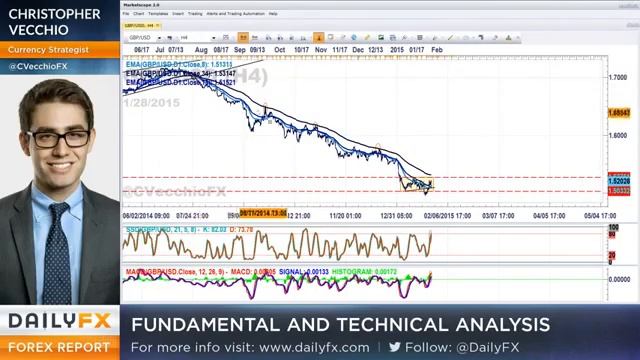Click the Marketscope 2.0 title bar
The height and width of the screenshot is (360, 640).
[380, 5]
